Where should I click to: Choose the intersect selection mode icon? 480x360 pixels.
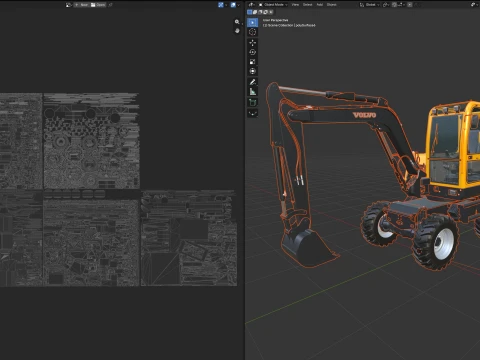click(x=271, y=12)
